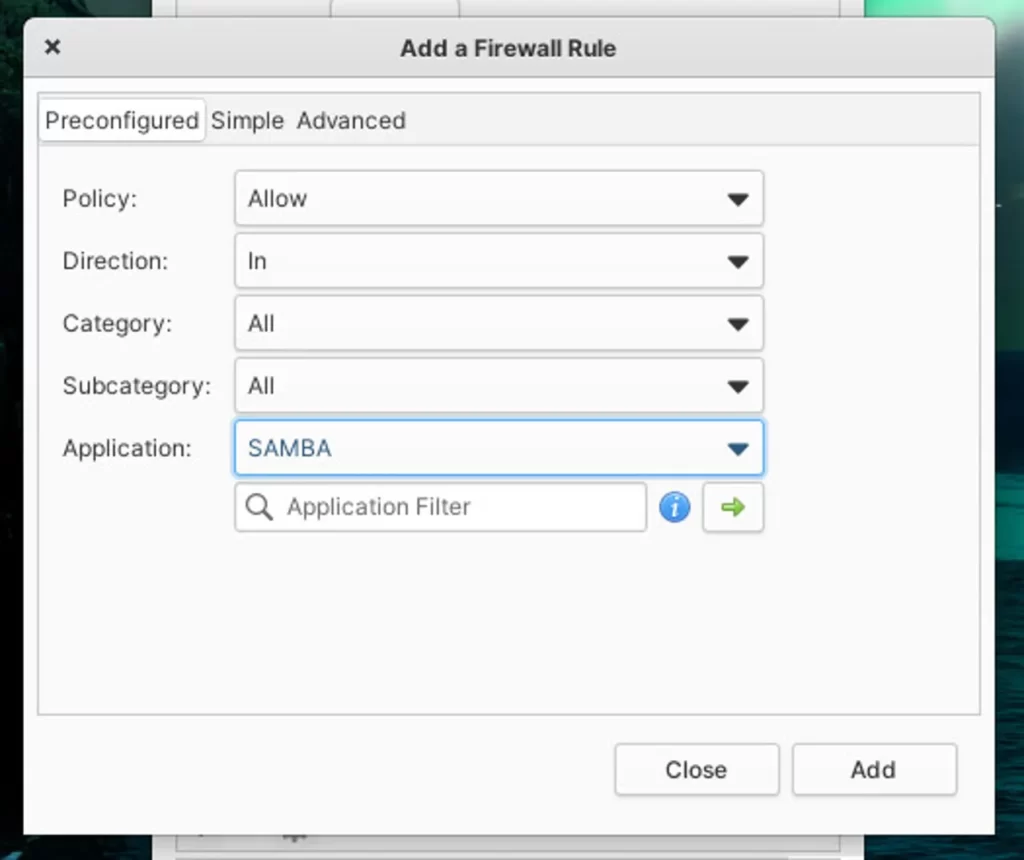
Task: Click the green arrow go button
Action: click(733, 507)
